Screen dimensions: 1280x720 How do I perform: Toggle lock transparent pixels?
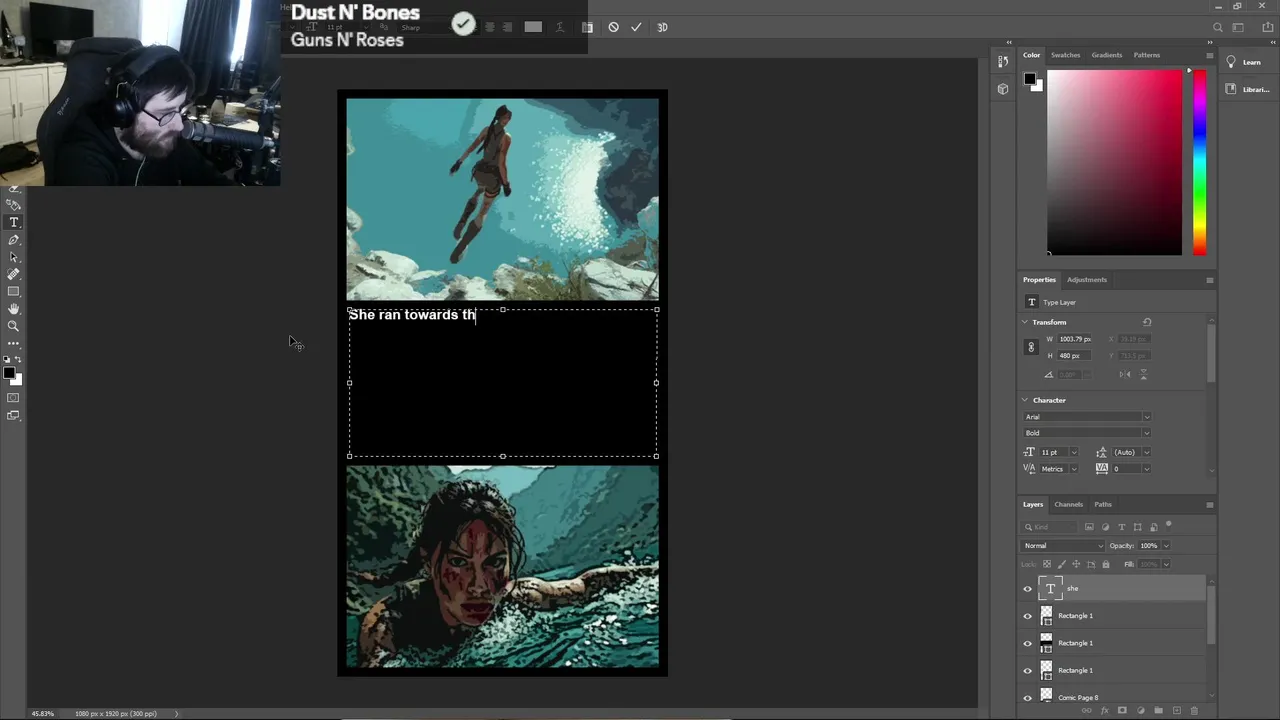point(1046,564)
